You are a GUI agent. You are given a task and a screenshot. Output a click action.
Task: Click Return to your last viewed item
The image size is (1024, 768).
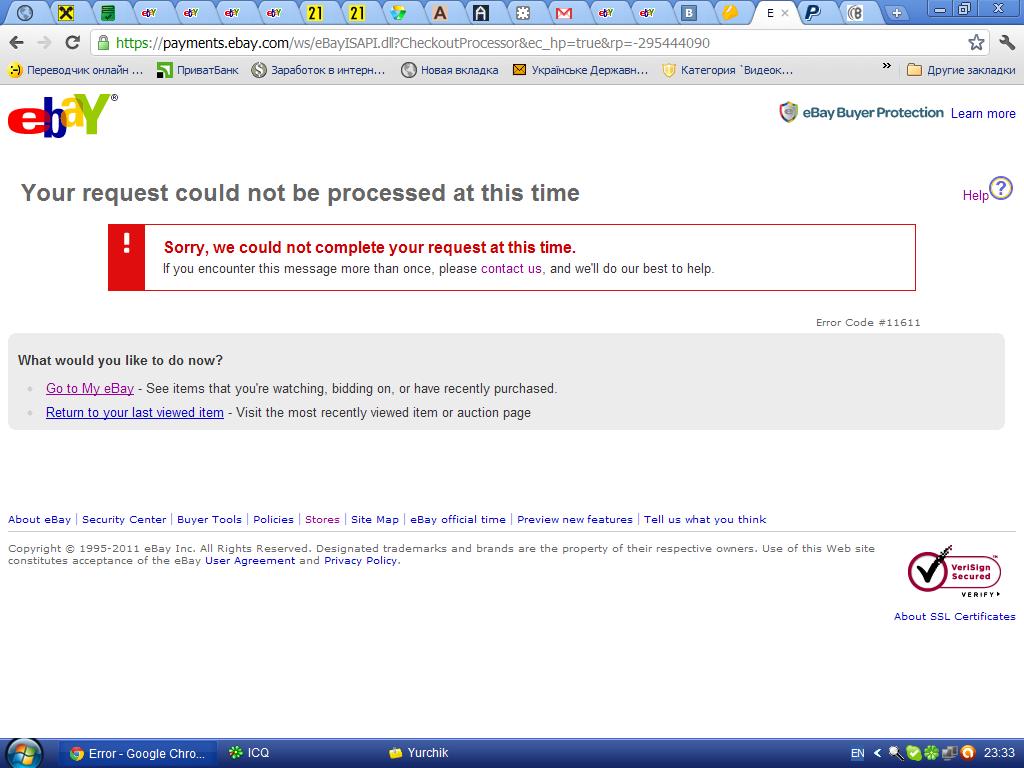point(135,413)
